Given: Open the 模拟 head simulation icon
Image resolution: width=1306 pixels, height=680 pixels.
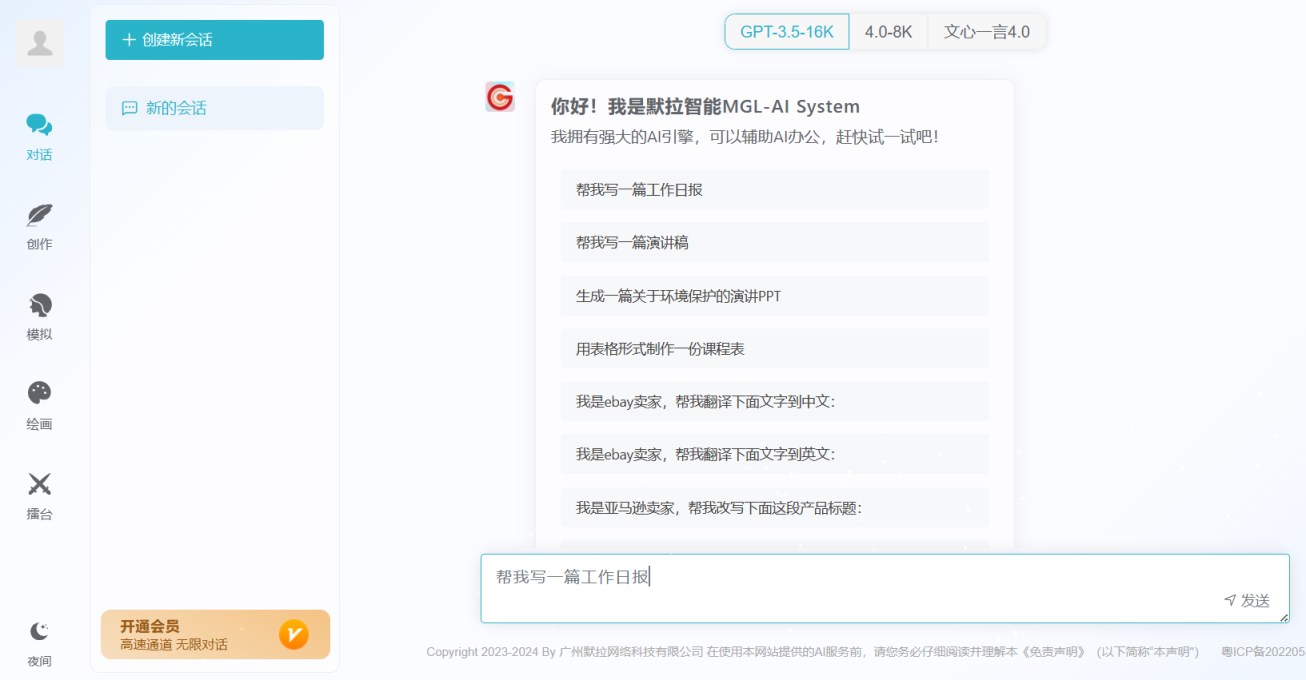Looking at the screenshot, I should (x=39, y=305).
